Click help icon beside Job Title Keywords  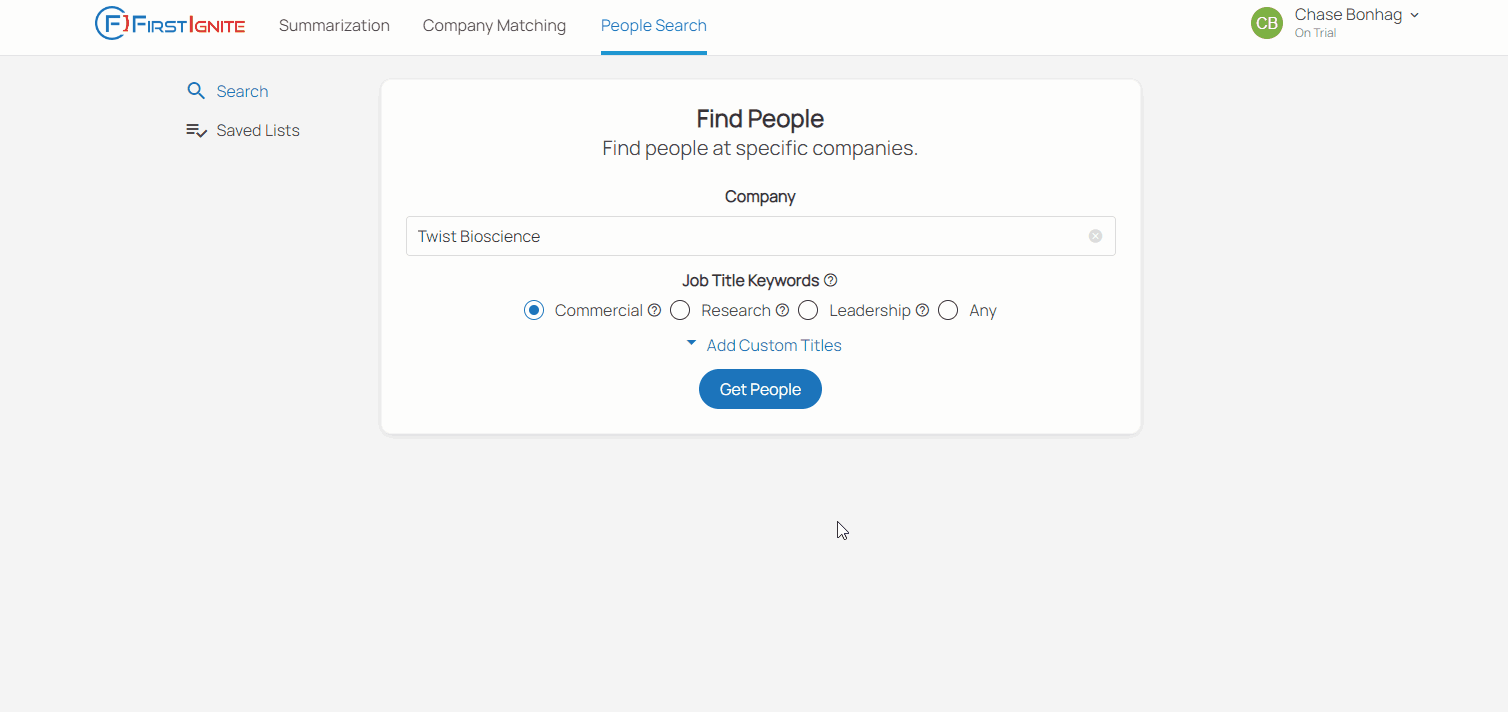click(x=830, y=281)
